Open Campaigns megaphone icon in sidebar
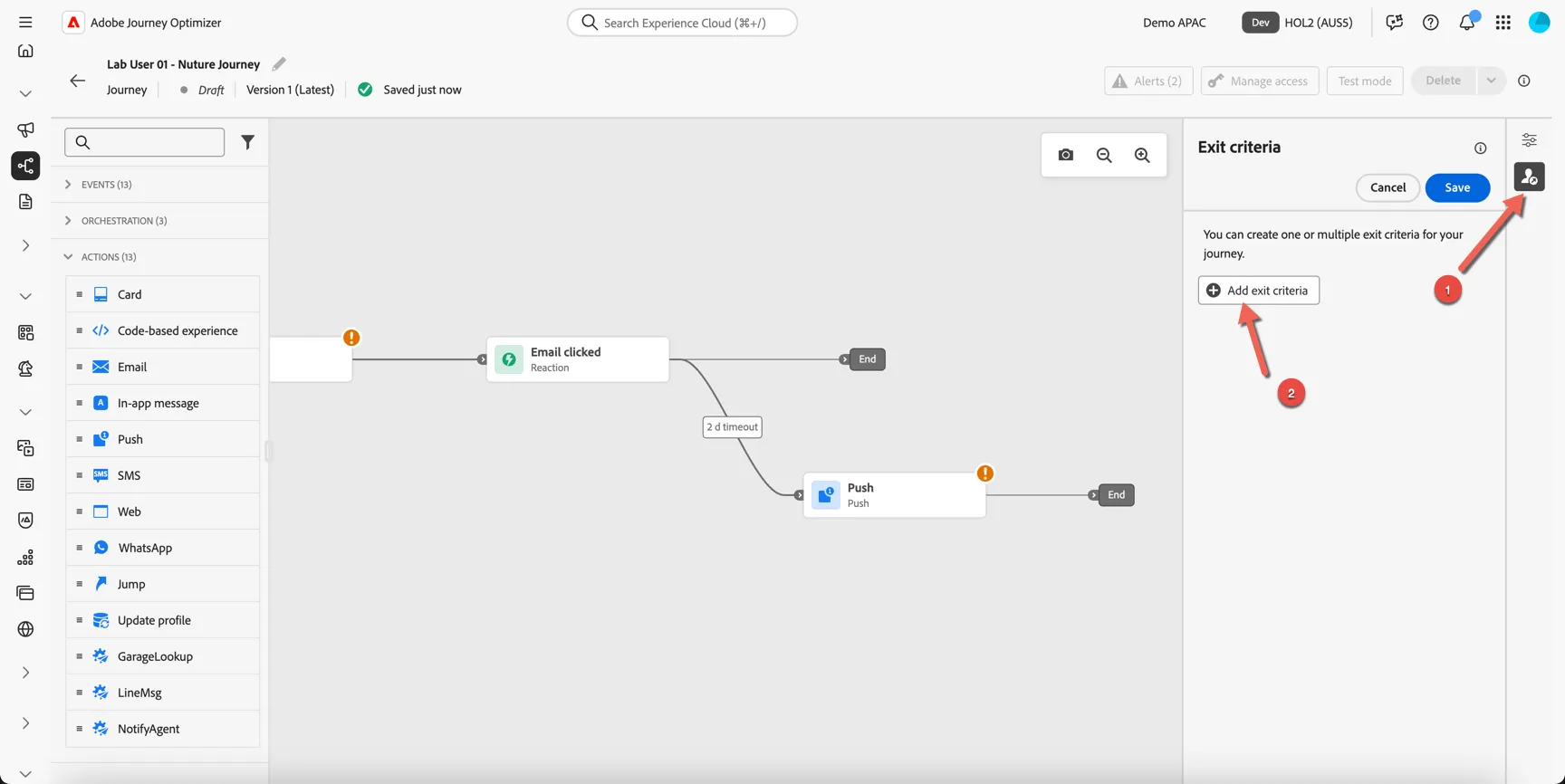 (x=25, y=129)
